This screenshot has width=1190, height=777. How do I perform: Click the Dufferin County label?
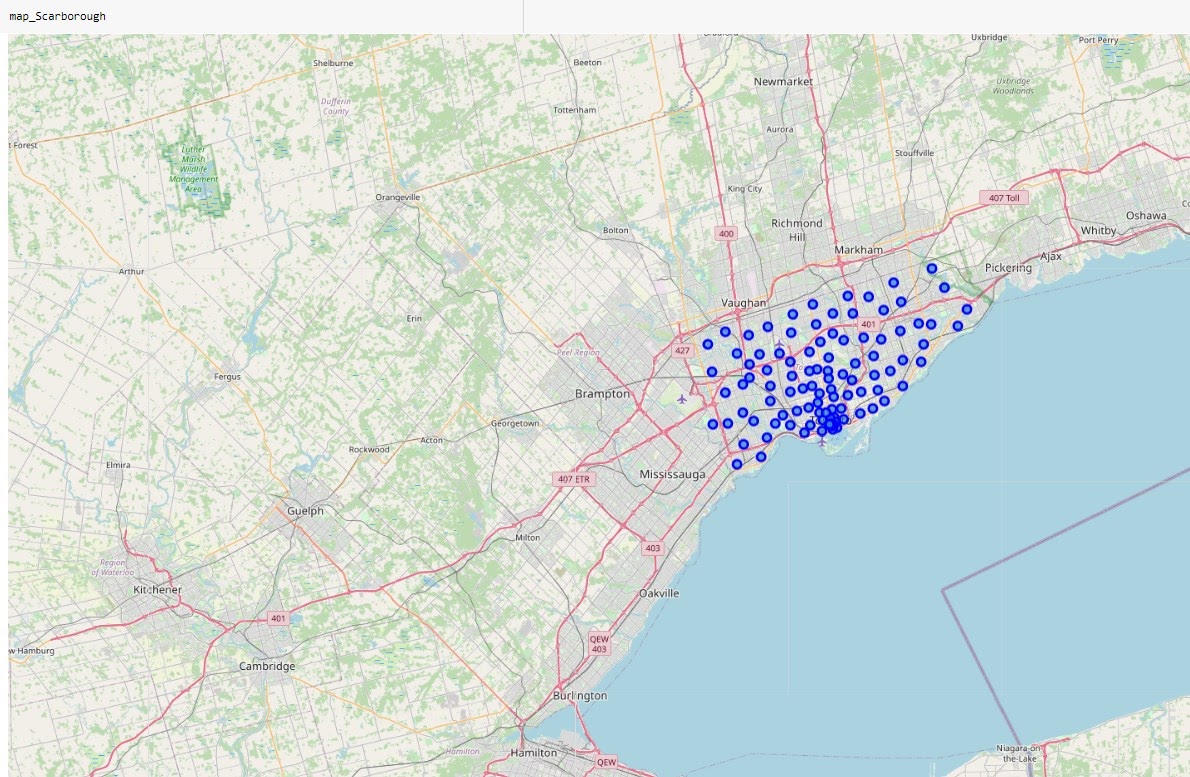(x=335, y=106)
